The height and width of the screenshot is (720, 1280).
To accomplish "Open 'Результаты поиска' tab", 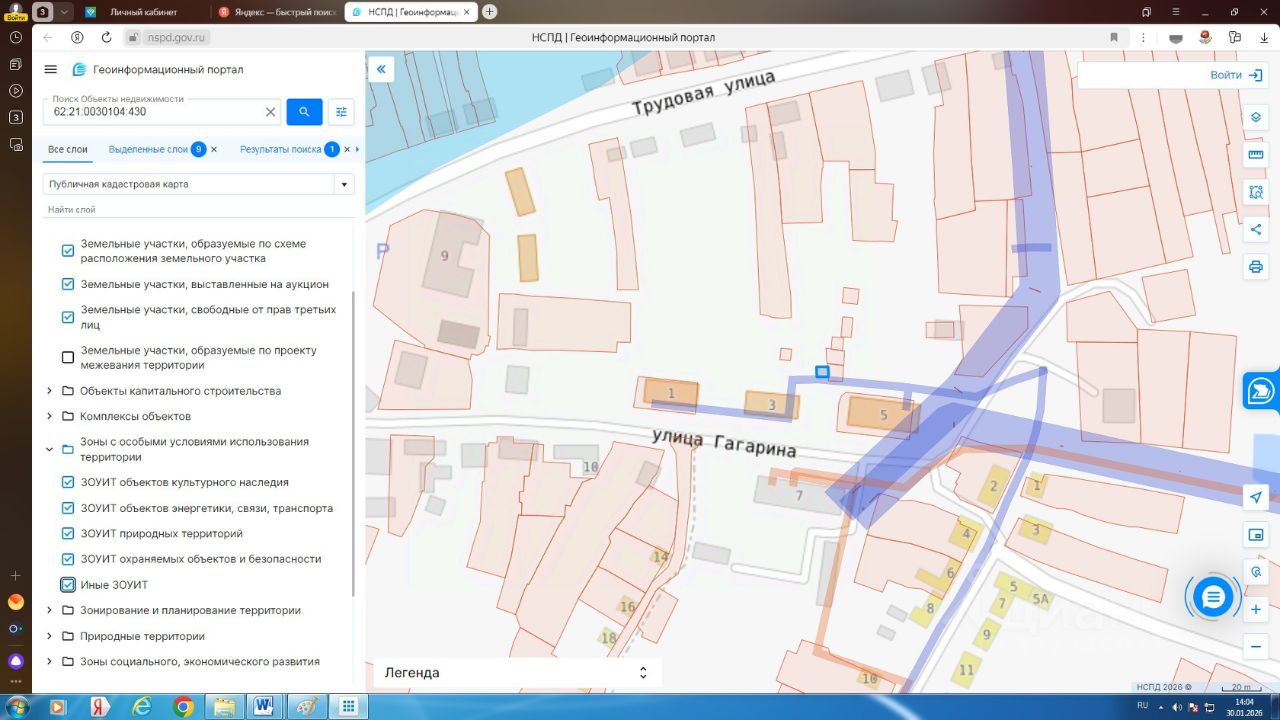I will coord(280,149).
